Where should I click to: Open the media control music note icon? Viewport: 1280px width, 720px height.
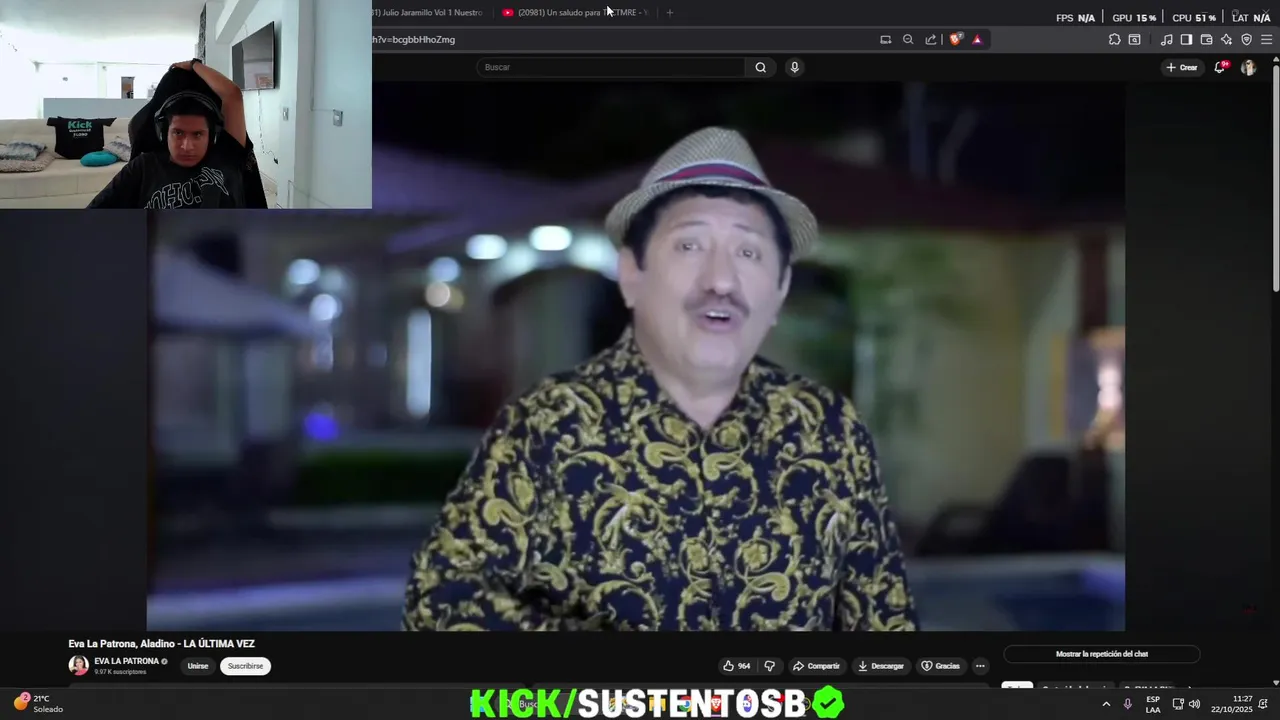click(1166, 40)
